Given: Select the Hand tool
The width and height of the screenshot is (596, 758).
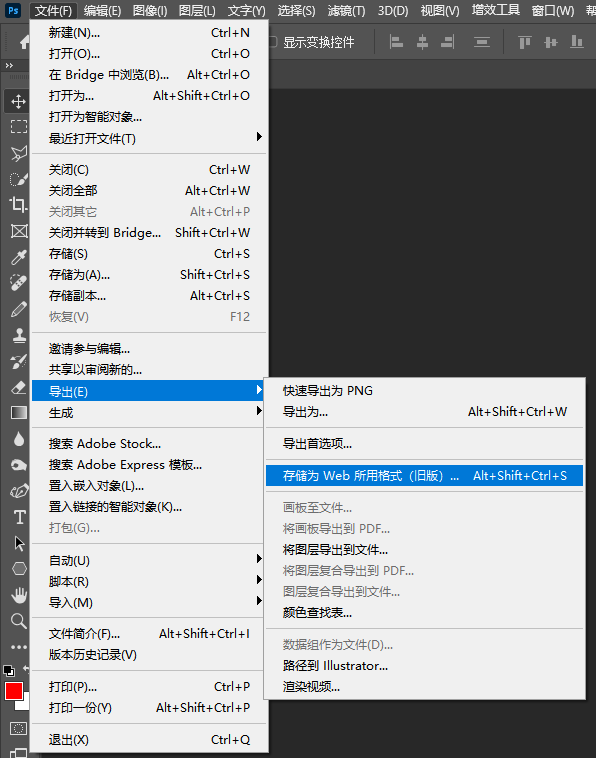Looking at the screenshot, I should [x=18, y=595].
